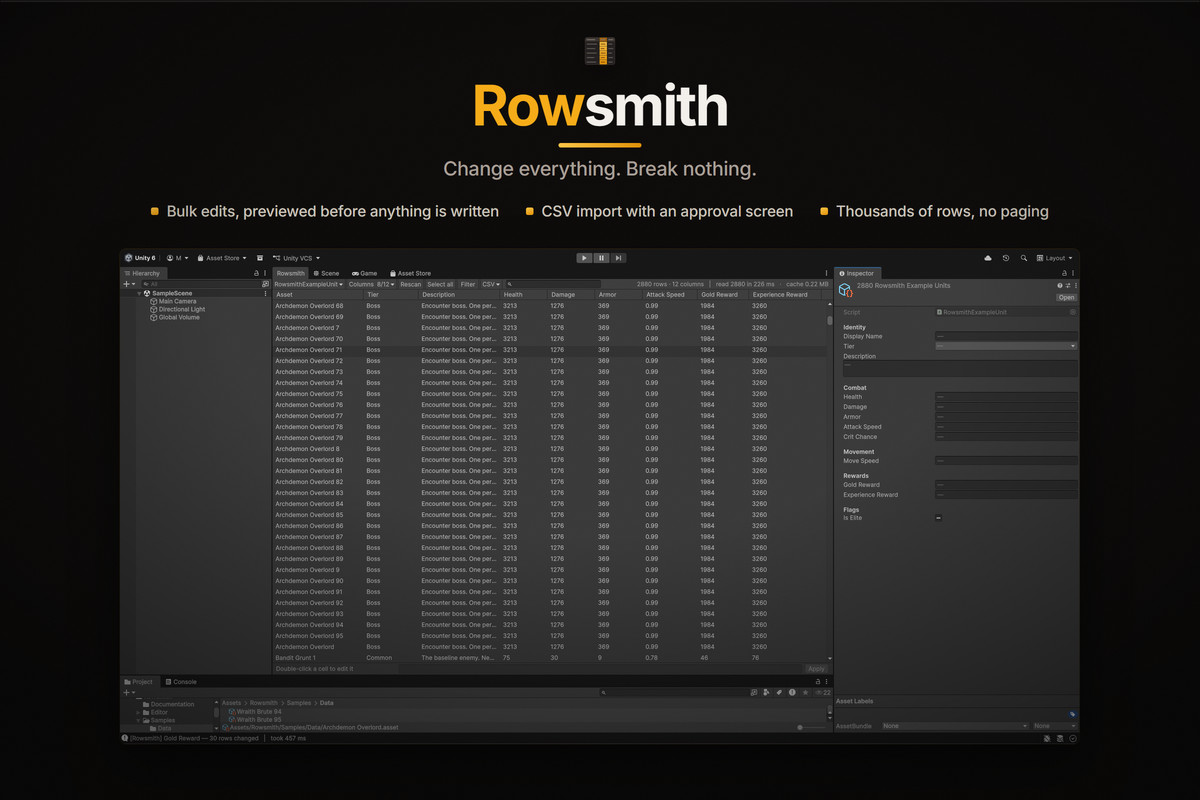Click the Unity 6 logo button

pos(139,258)
